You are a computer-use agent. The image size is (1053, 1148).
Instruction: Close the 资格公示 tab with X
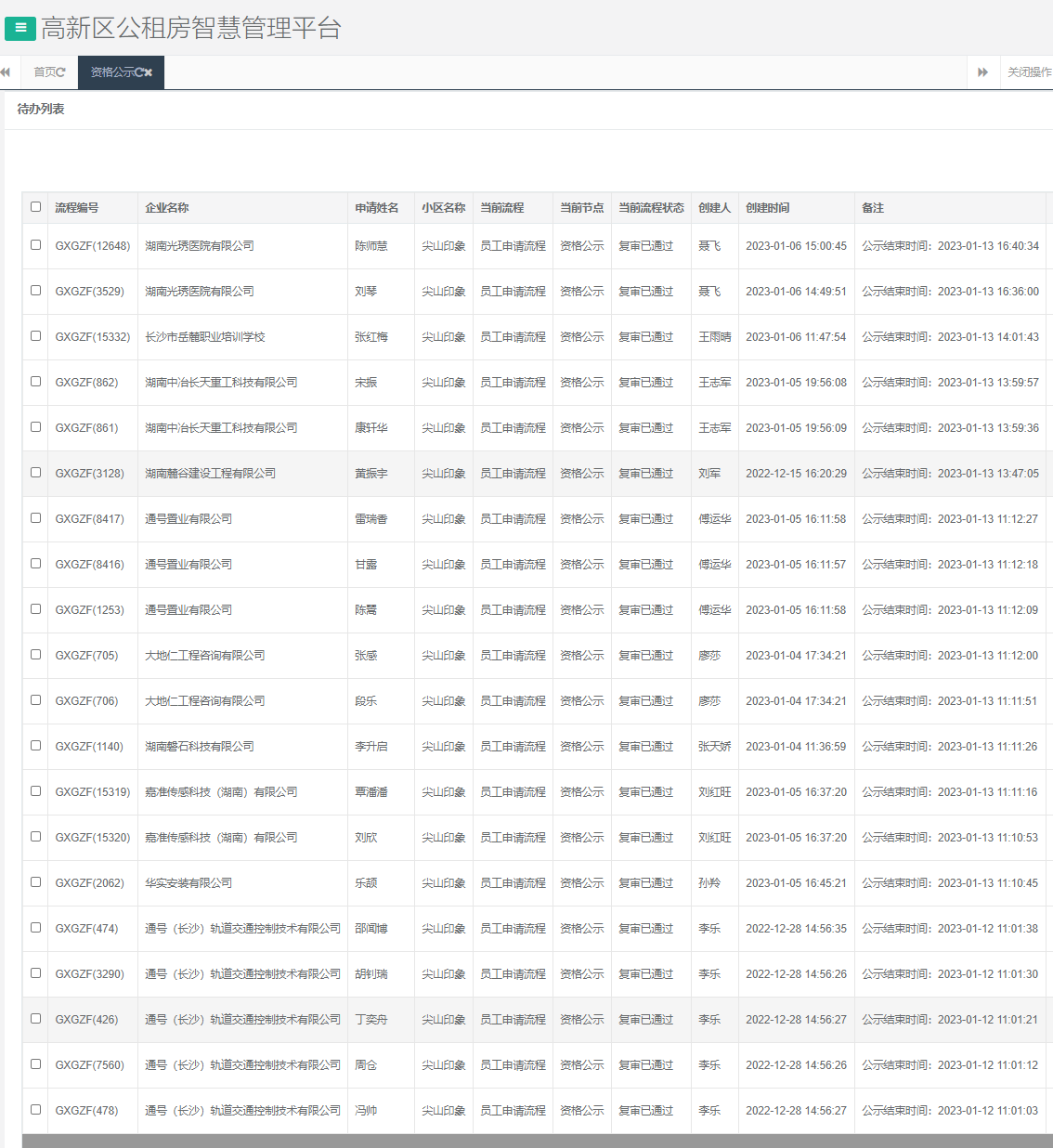[149, 72]
